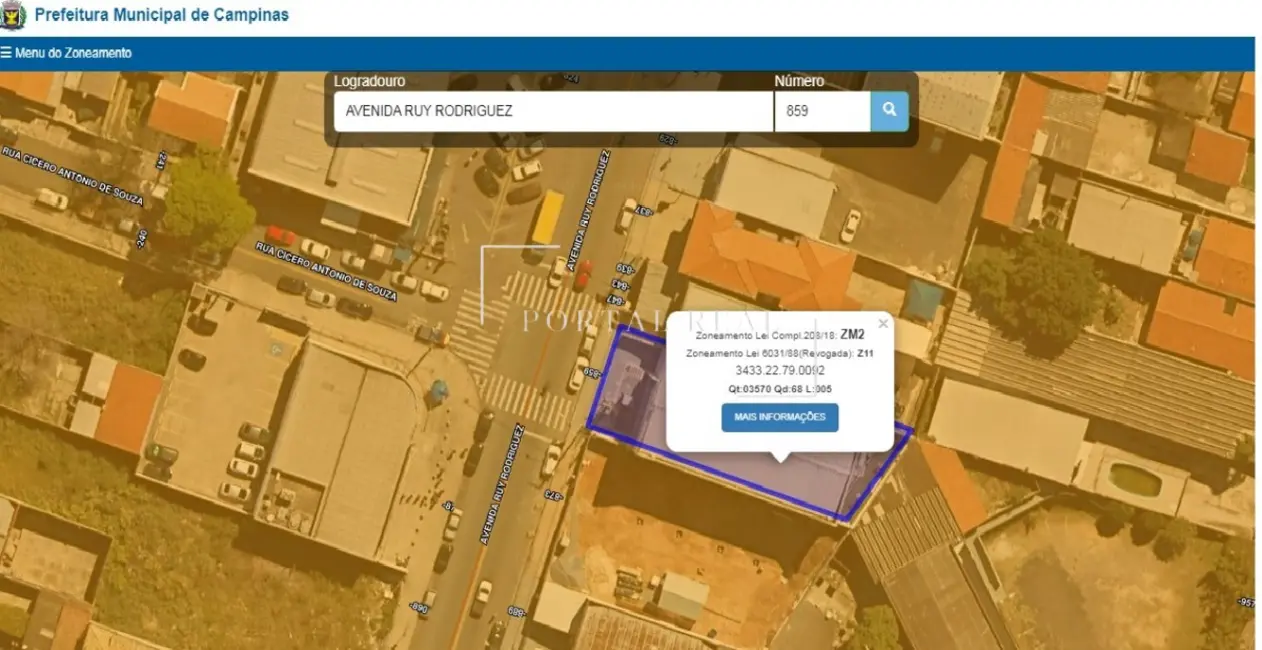Click the -241 lot number label
The image size is (1262, 650).
pos(160,160)
